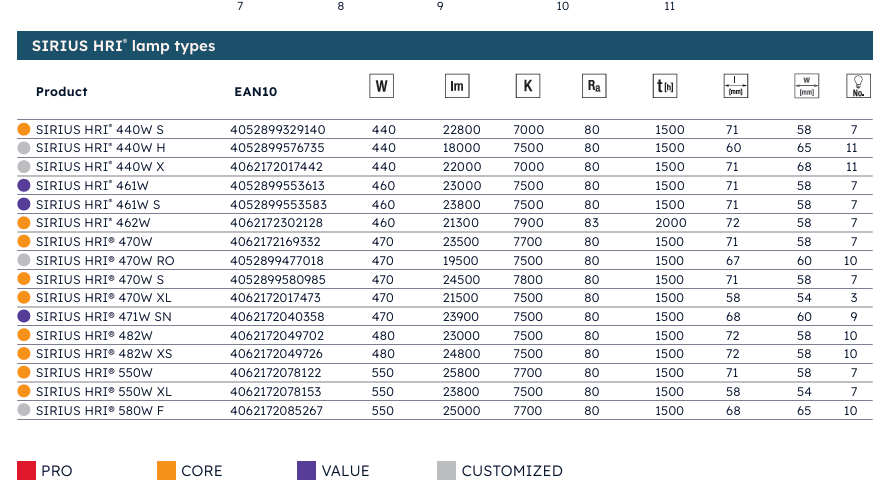Click the EAN10 column header

point(256,92)
